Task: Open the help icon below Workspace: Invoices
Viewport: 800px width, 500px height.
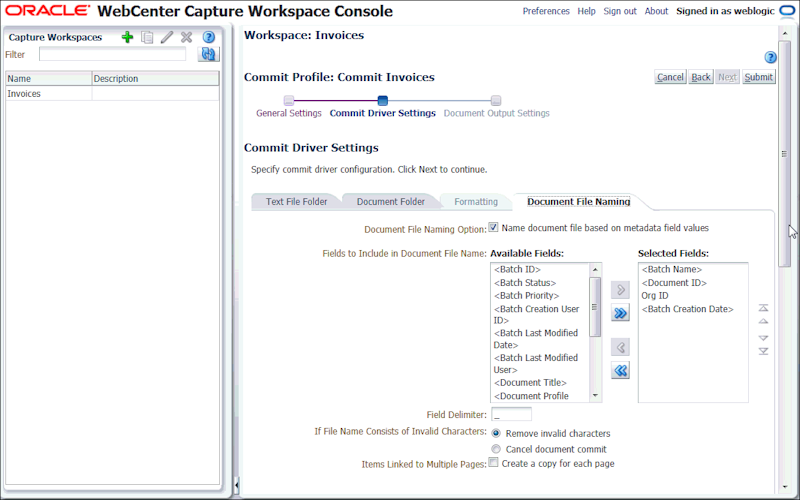Action: [770, 58]
